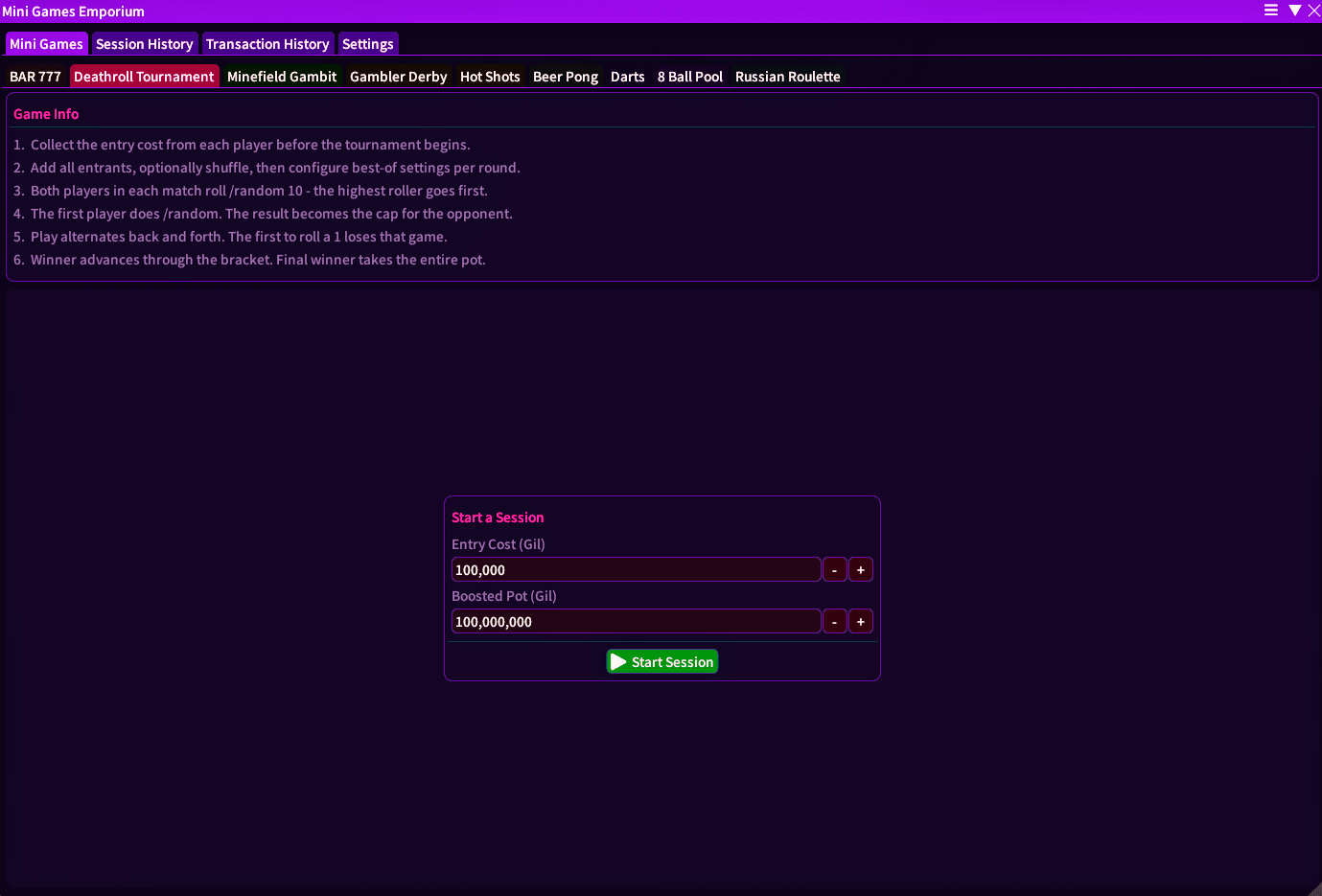Open the Gambler Derby game tab
Screen dimensions: 1322x896
(399, 77)
